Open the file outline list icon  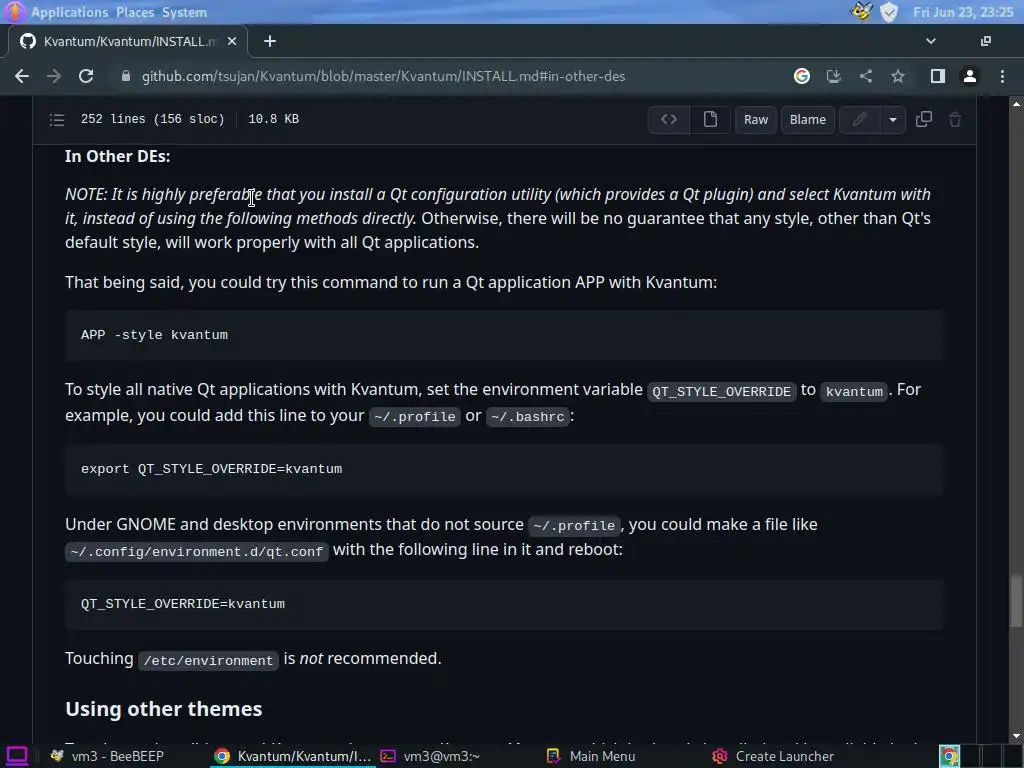click(x=57, y=120)
